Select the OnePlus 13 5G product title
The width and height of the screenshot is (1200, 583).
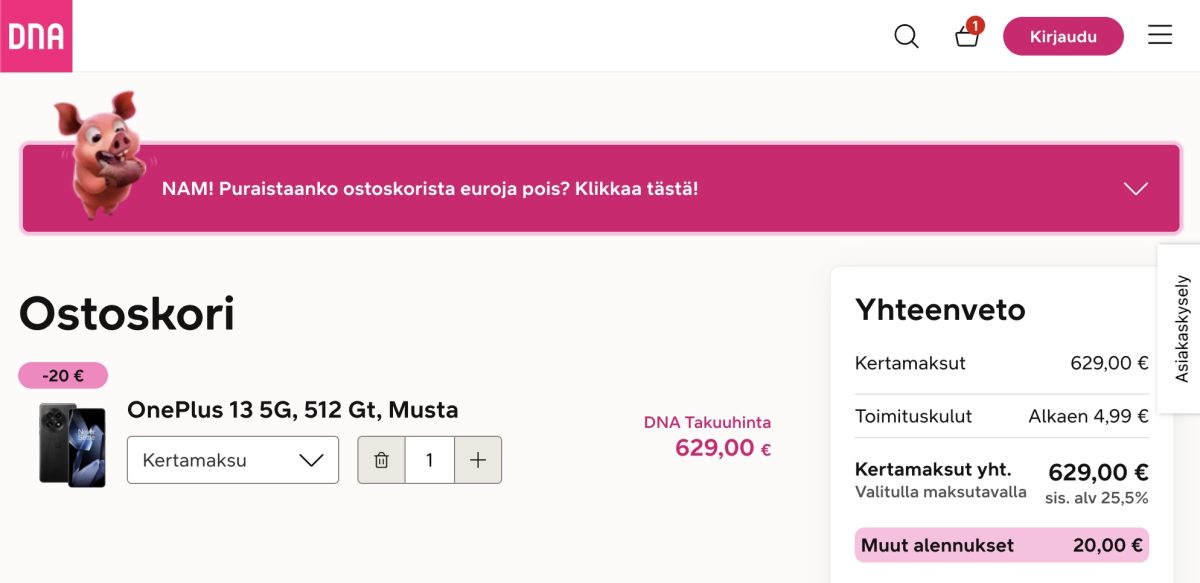(x=292, y=409)
